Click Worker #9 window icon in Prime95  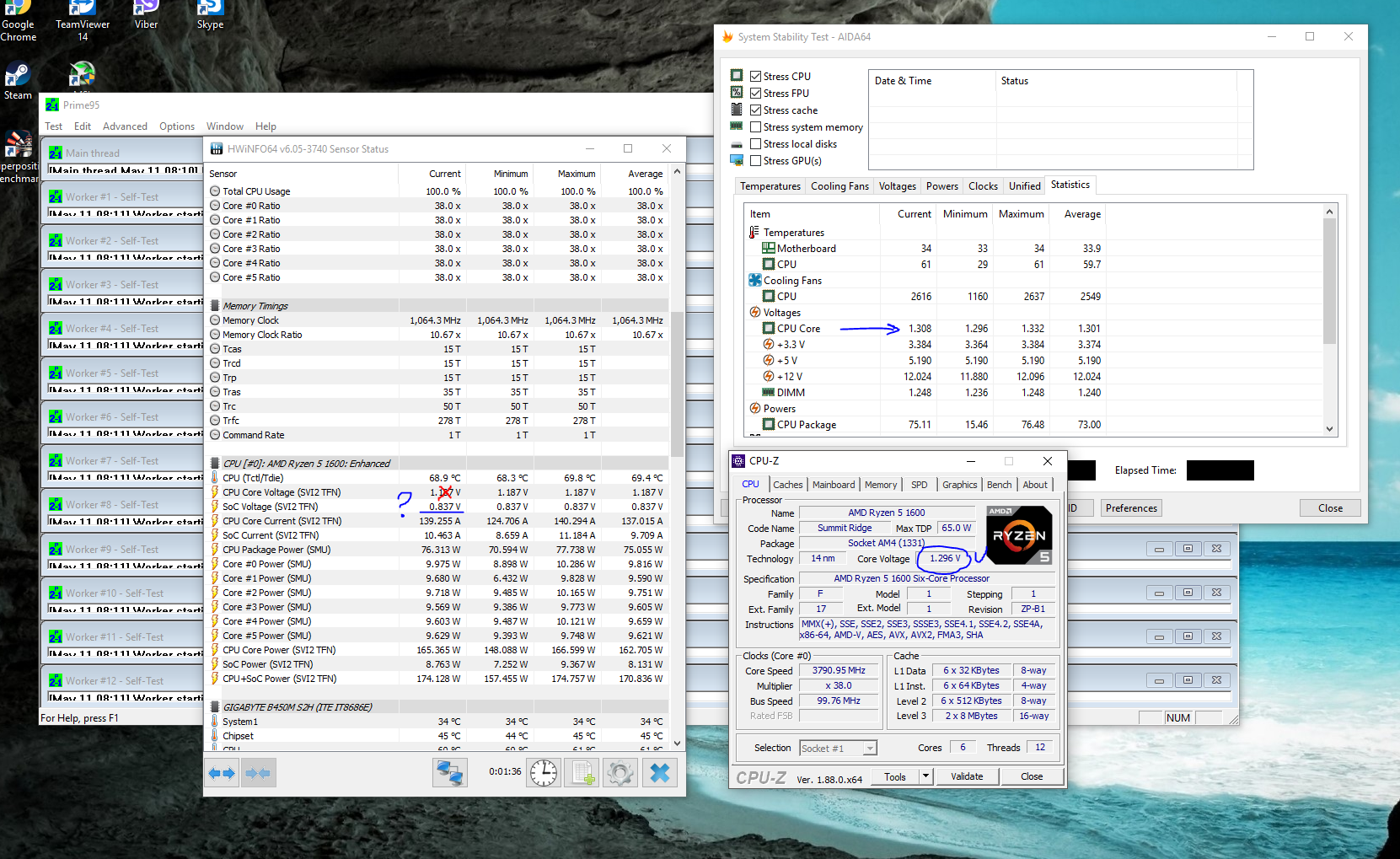[x=56, y=550]
